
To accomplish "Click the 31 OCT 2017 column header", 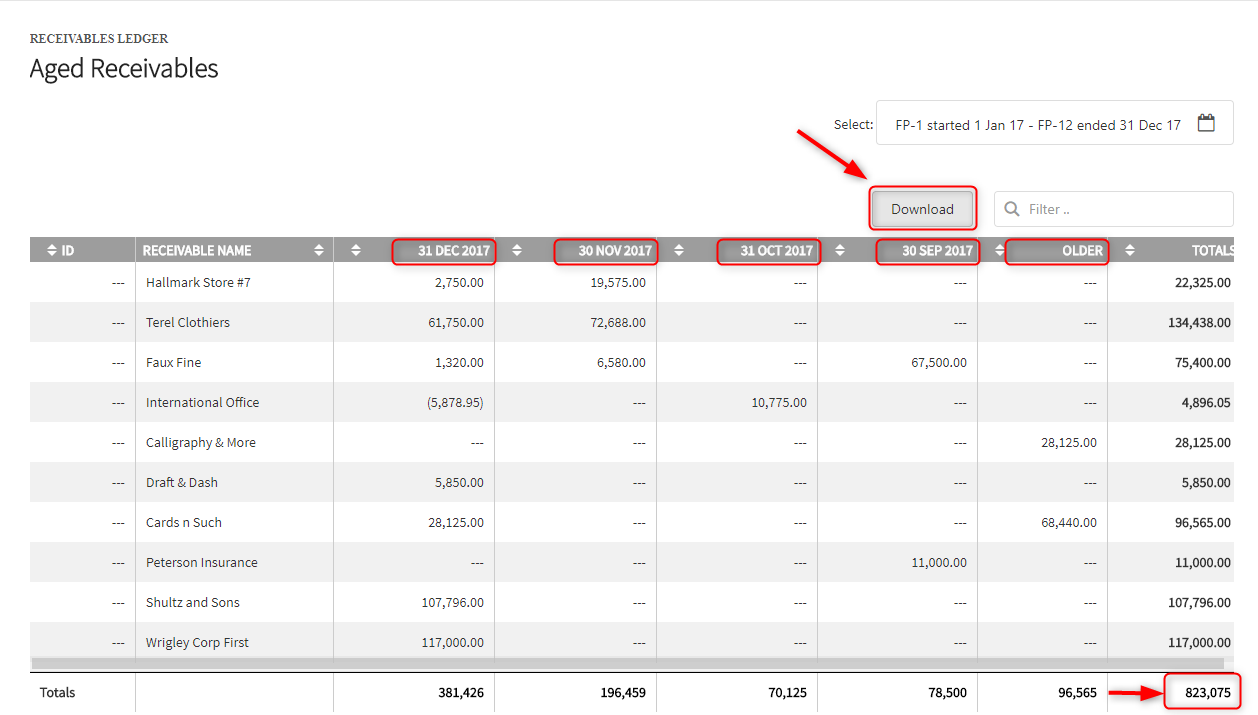I will pyautogui.click(x=776, y=250).
